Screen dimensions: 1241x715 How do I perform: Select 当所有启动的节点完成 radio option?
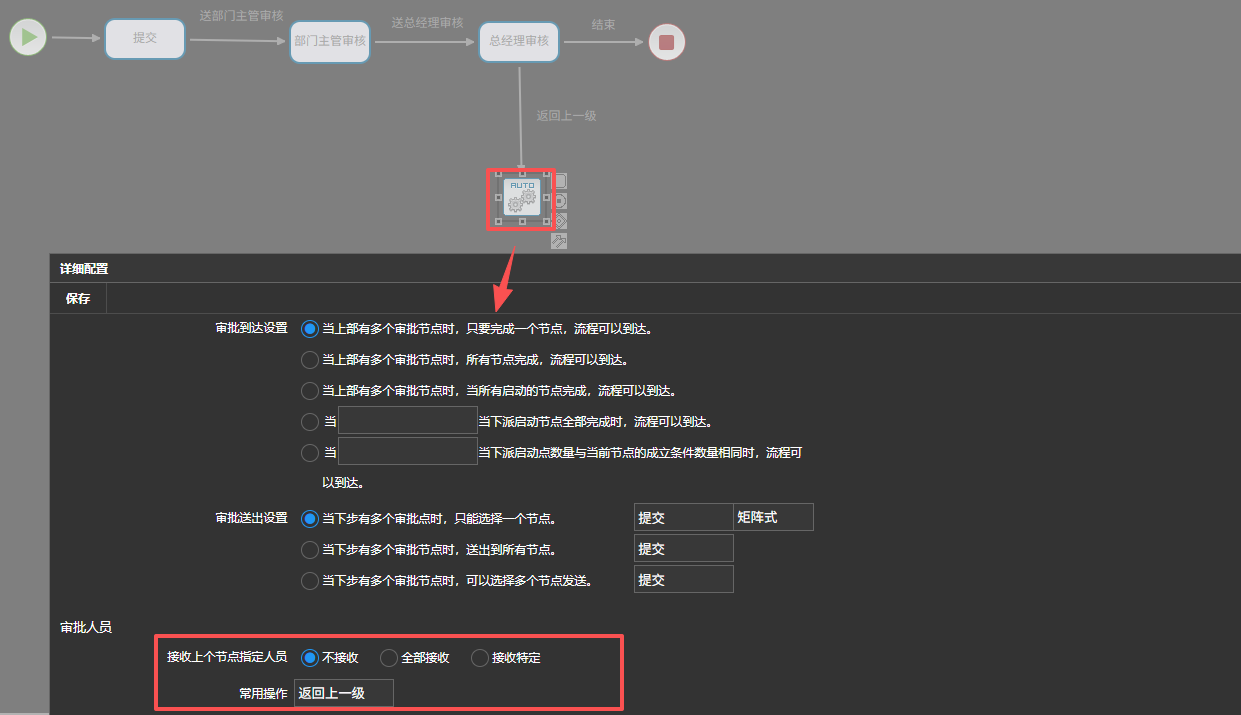(310, 390)
